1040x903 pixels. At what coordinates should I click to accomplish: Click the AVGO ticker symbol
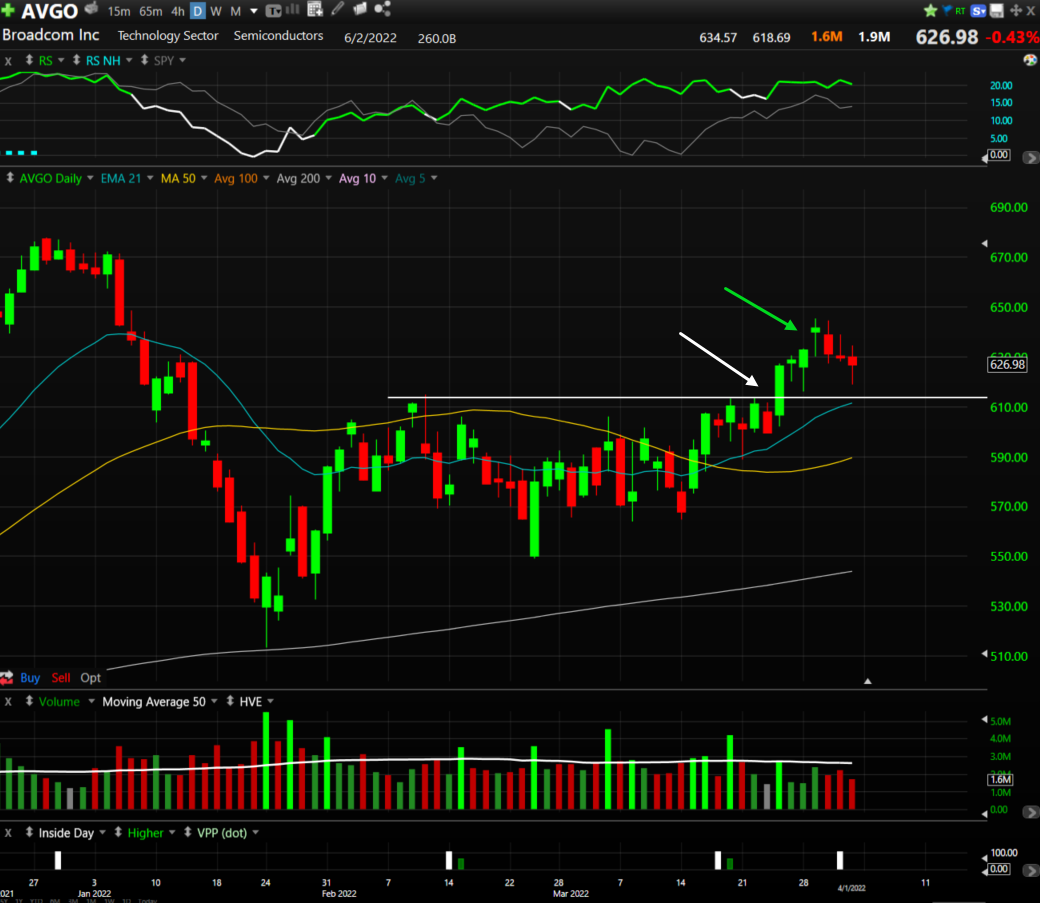50,11
